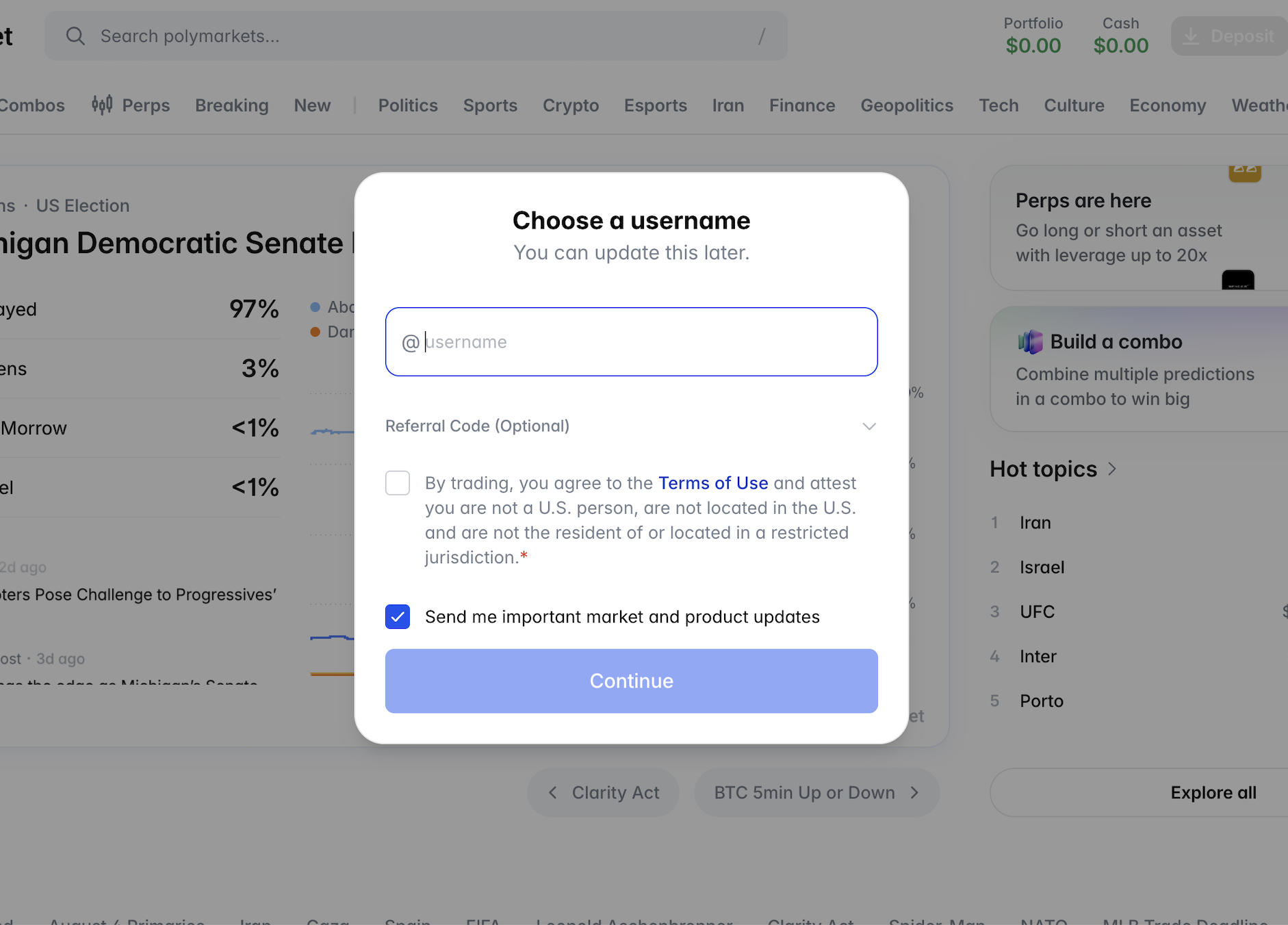Uncheck Send me important market updates checkbox

click(x=398, y=616)
